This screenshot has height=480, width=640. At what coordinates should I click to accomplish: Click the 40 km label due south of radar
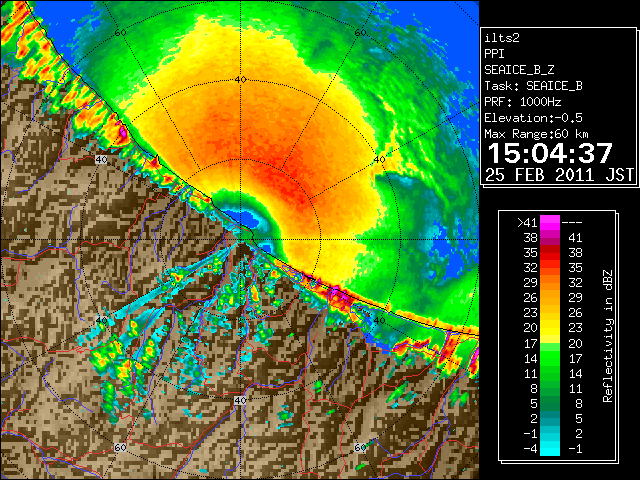coord(240,400)
